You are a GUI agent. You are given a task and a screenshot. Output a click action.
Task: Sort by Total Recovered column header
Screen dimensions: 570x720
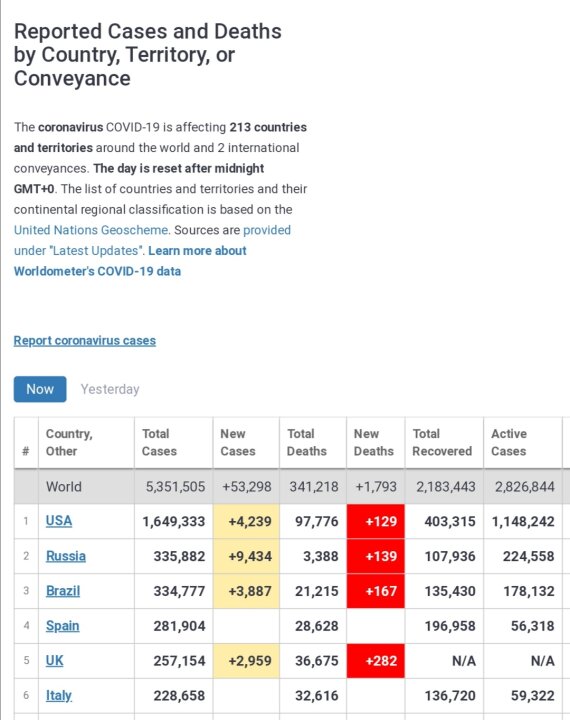pyautogui.click(x=444, y=443)
